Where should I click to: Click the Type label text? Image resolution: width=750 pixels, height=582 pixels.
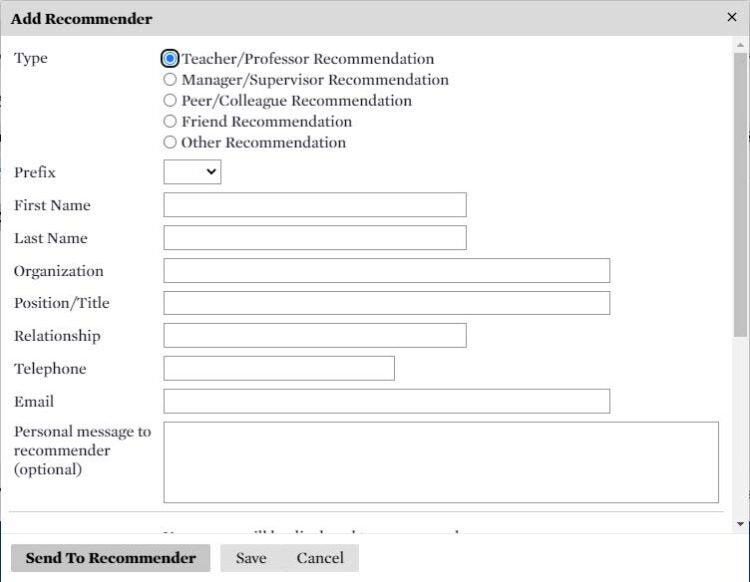click(31, 58)
